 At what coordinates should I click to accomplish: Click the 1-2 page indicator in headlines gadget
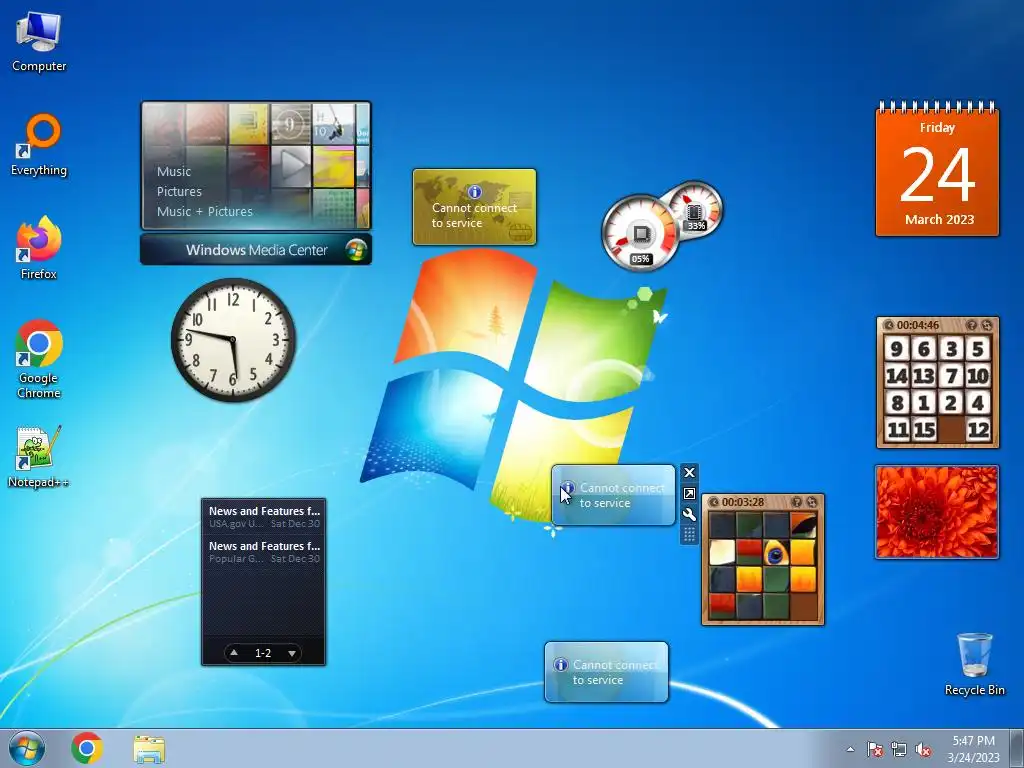[263, 652]
